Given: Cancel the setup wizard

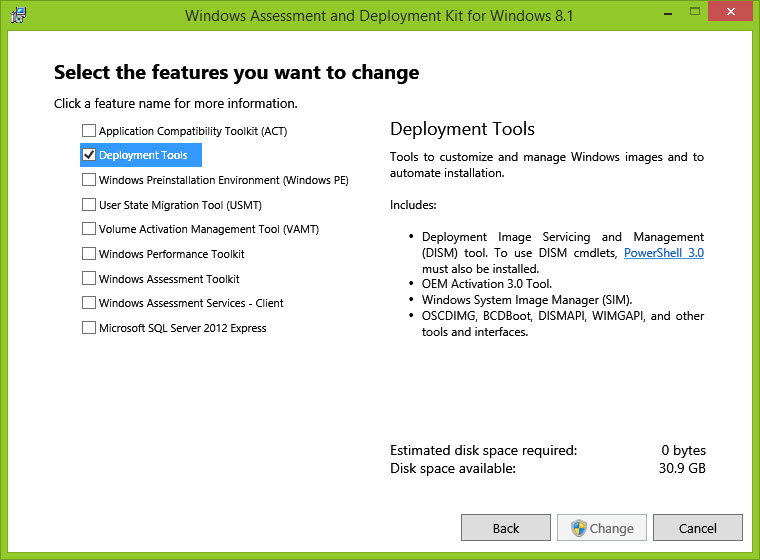Looking at the screenshot, I should tap(697, 528).
